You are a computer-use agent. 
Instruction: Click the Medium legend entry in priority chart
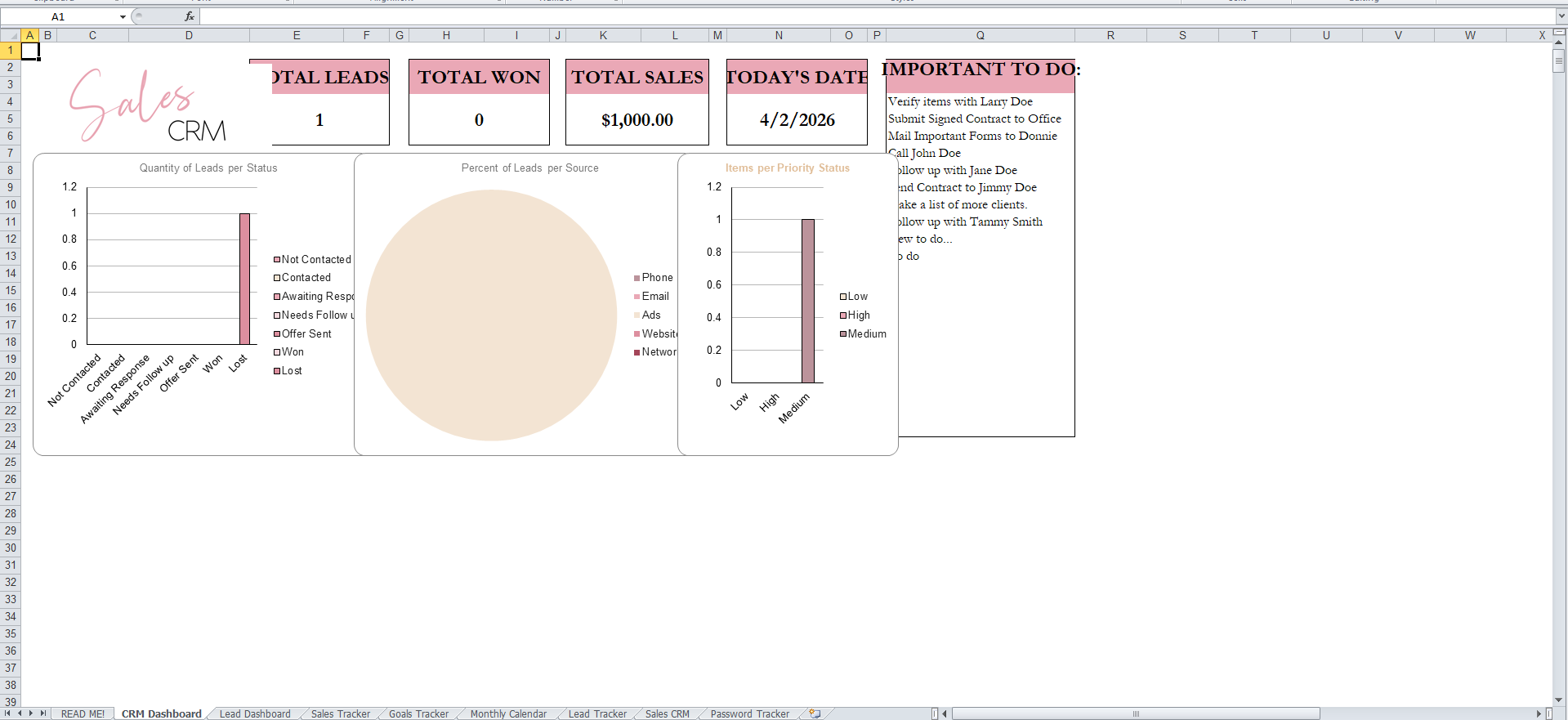coord(863,333)
